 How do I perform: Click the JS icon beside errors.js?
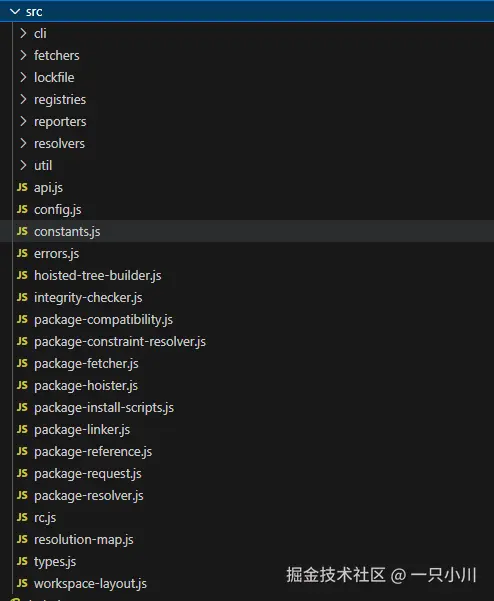pos(22,253)
